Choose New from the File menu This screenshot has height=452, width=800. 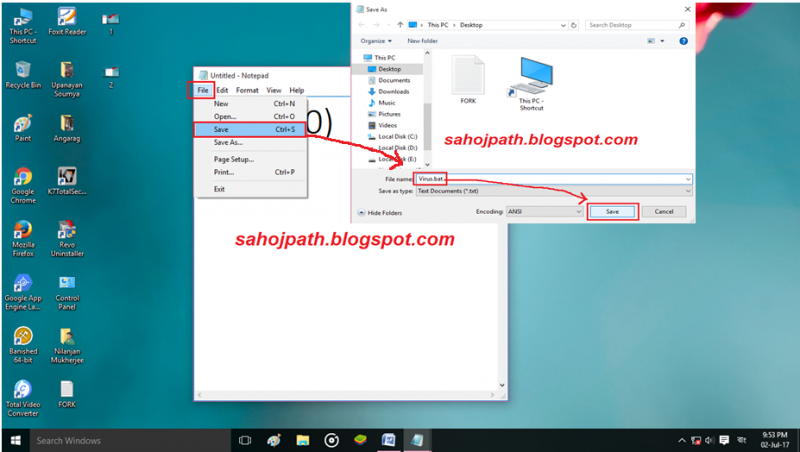click(x=251, y=104)
